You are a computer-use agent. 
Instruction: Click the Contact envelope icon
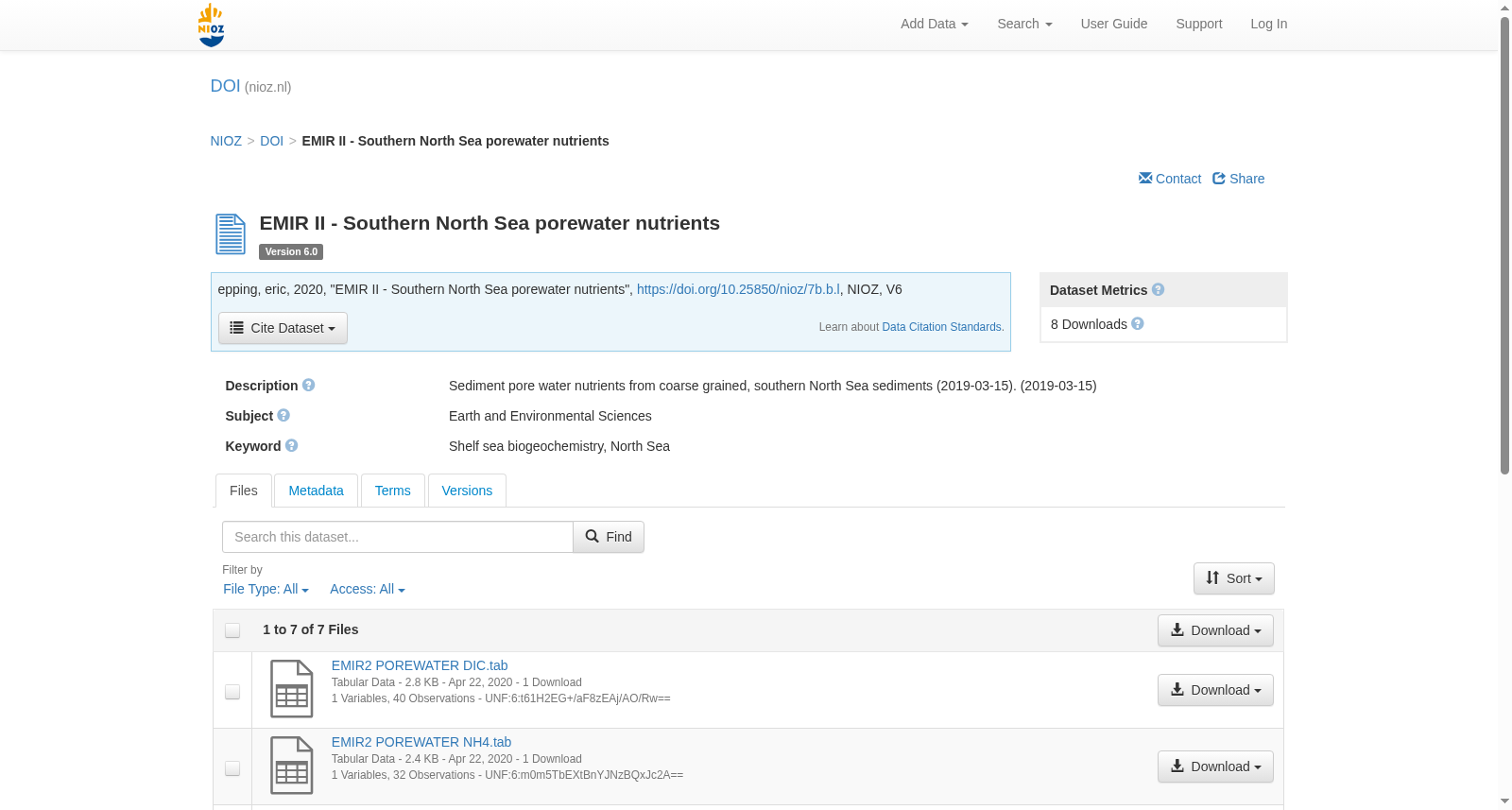[1145, 178]
